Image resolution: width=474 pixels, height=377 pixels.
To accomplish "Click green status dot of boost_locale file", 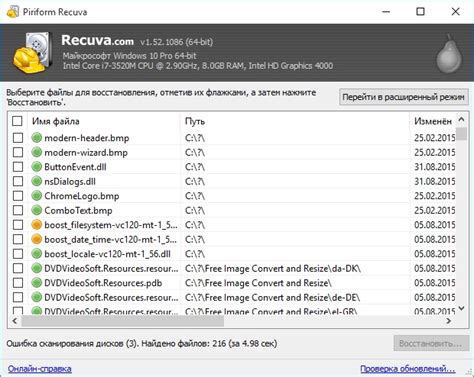I will tap(36, 254).
